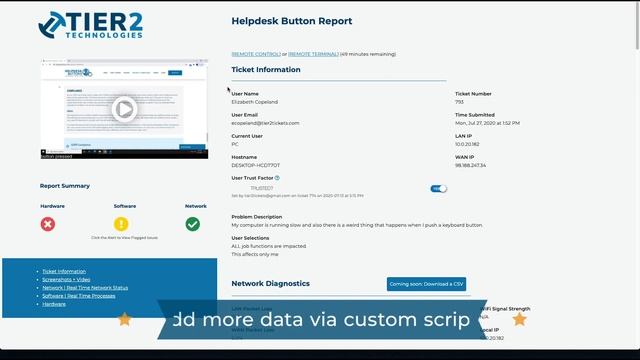Play the ticket video recording
The image size is (640, 360).
[124, 109]
